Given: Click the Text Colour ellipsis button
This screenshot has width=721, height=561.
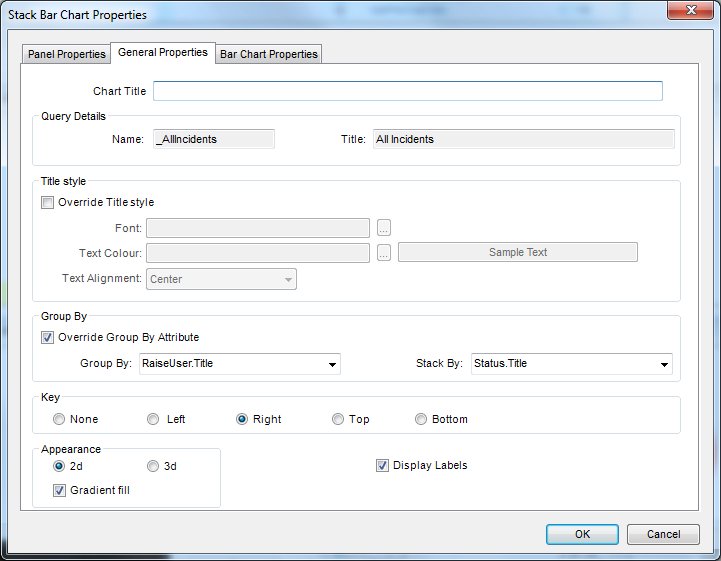Looking at the screenshot, I should (x=383, y=252).
